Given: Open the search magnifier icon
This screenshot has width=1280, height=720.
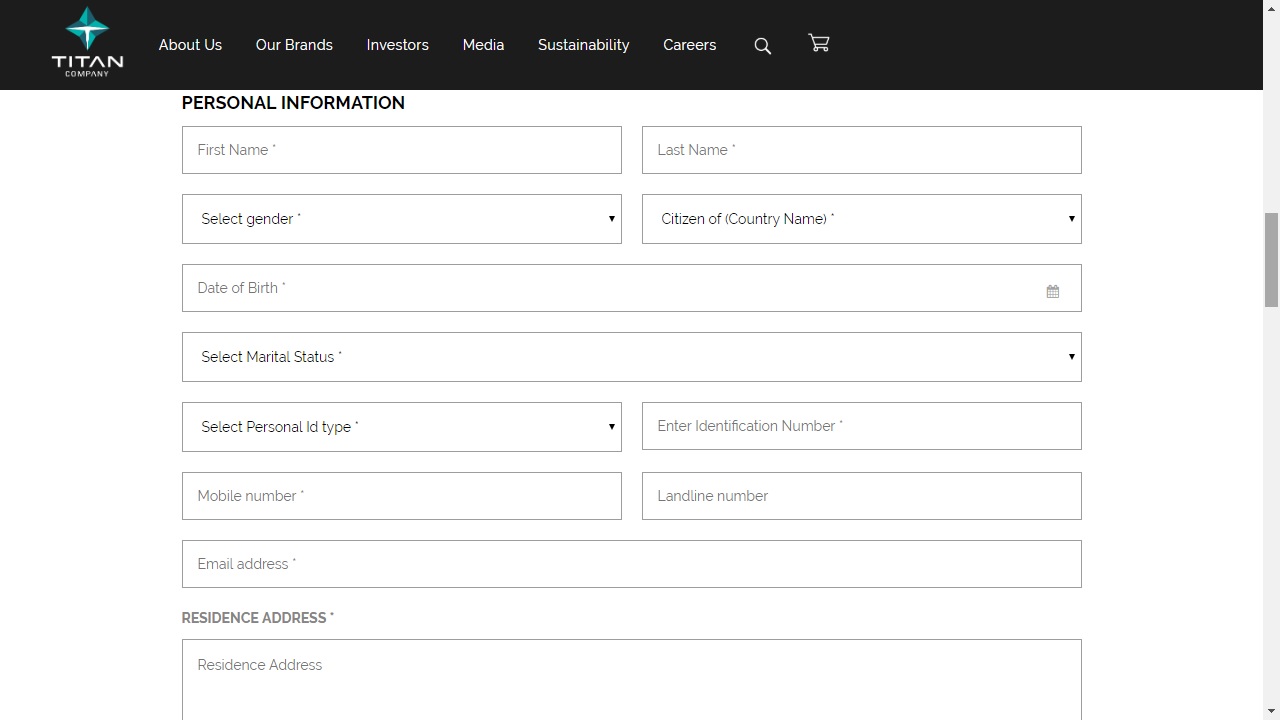Looking at the screenshot, I should [x=762, y=46].
